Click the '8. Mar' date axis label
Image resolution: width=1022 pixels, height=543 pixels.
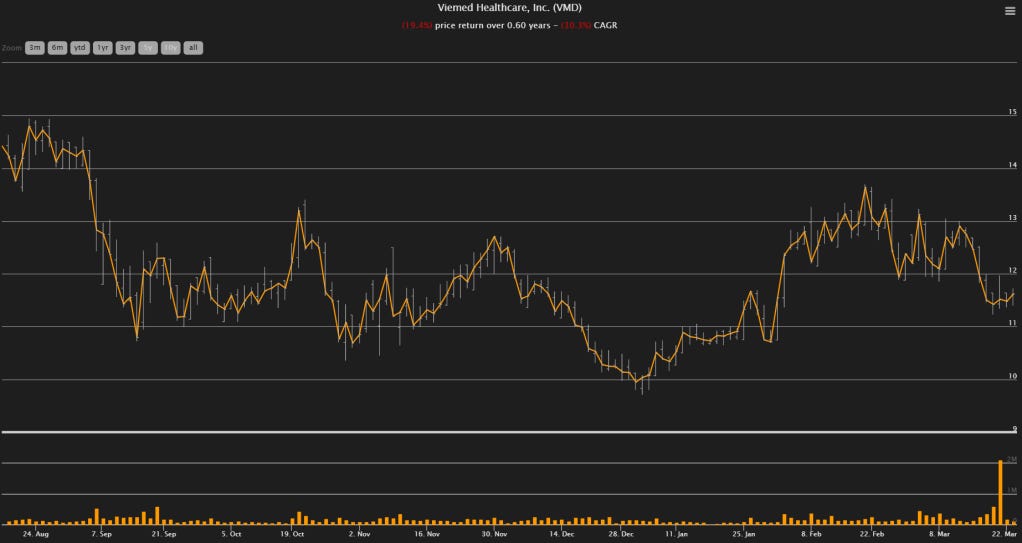[x=939, y=534]
